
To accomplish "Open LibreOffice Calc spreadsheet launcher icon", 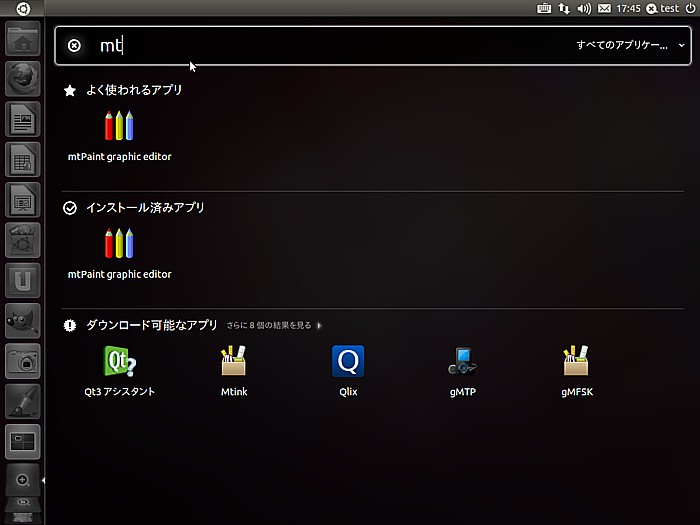I will tap(23, 159).
